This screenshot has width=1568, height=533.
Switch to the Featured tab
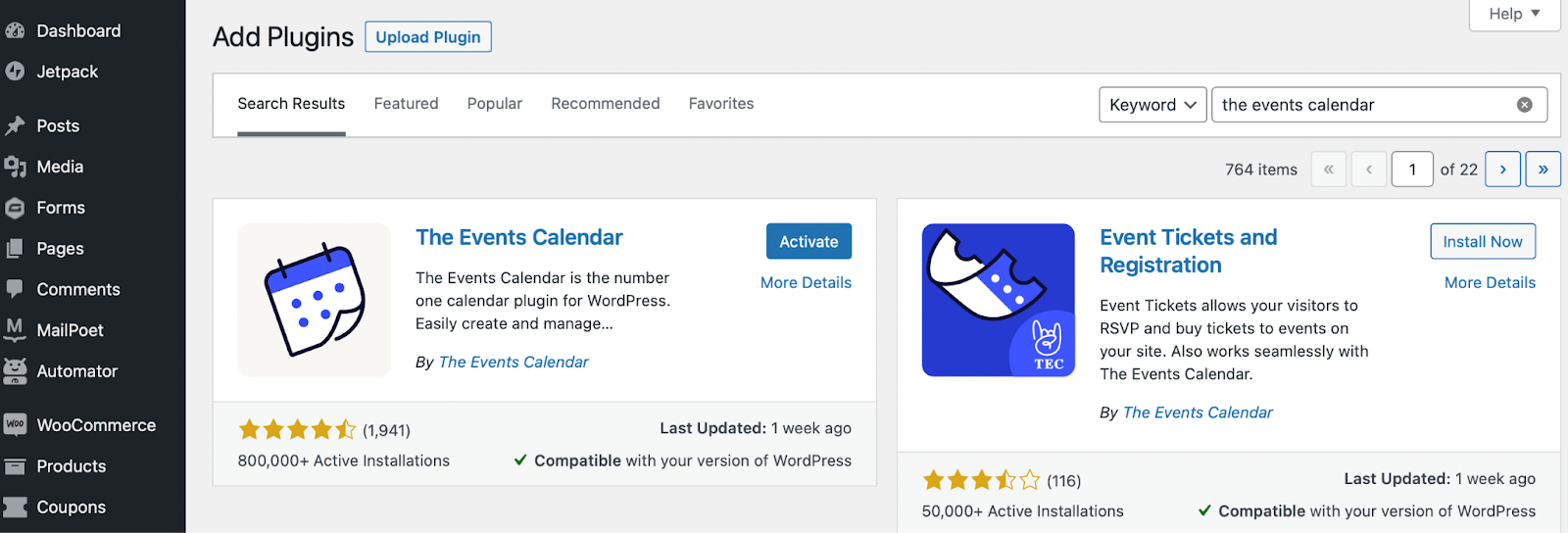point(406,104)
